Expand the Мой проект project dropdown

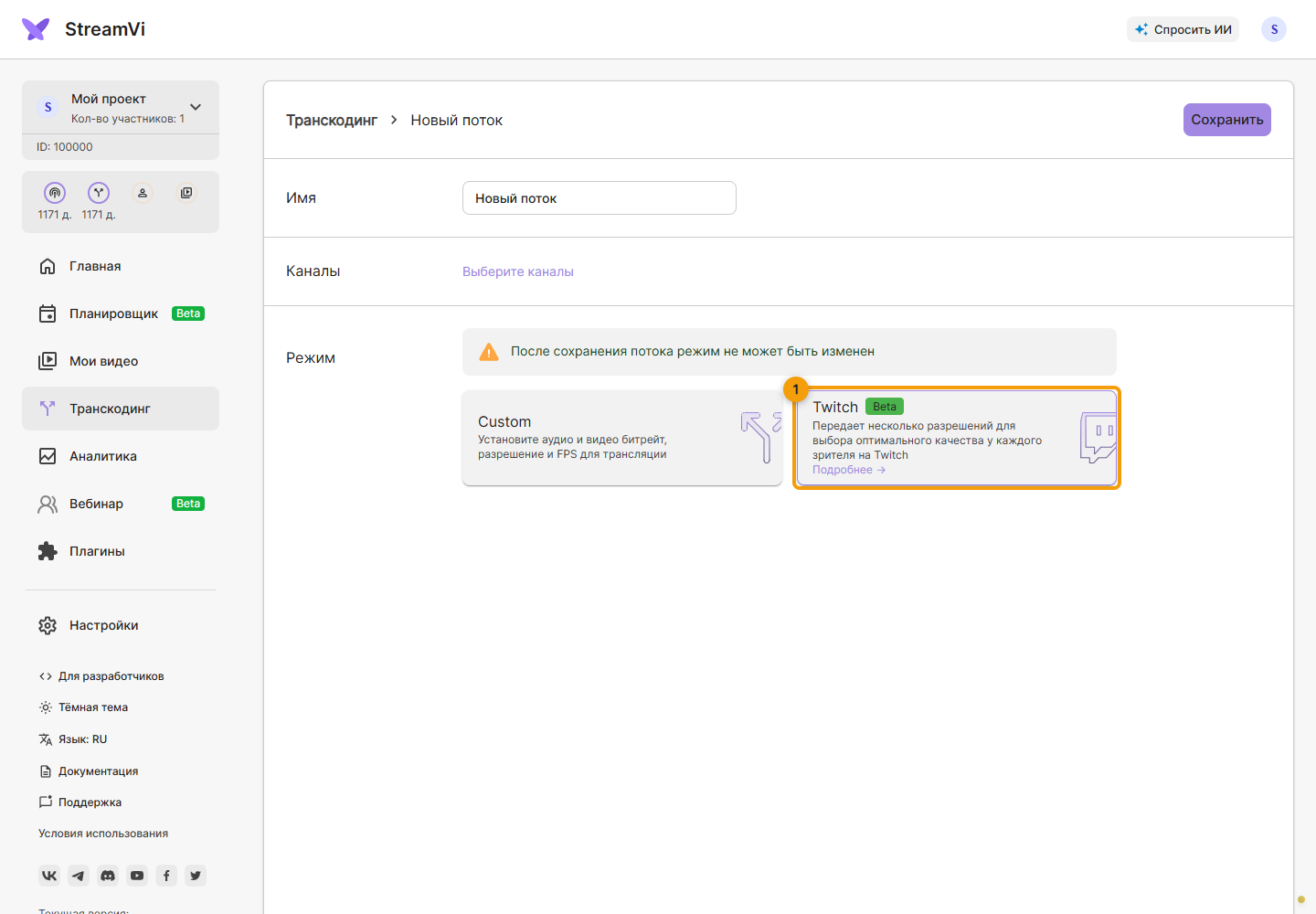[121, 107]
